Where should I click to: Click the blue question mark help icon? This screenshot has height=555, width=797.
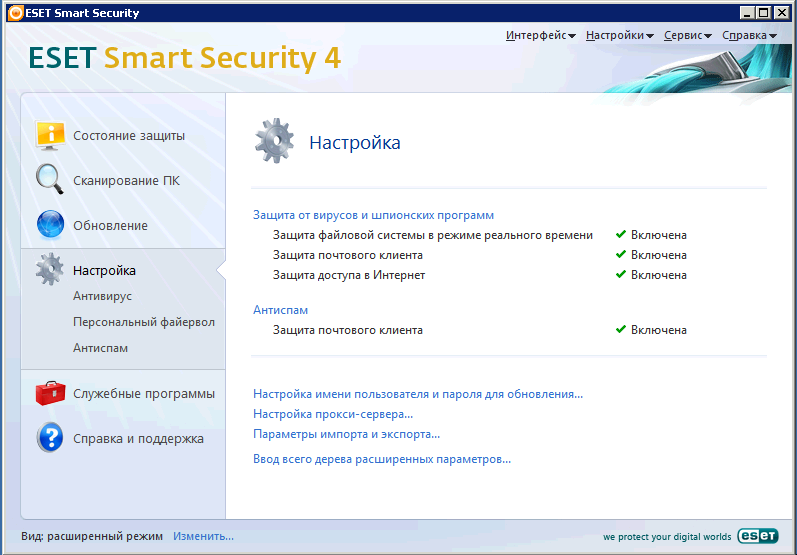click(50, 438)
